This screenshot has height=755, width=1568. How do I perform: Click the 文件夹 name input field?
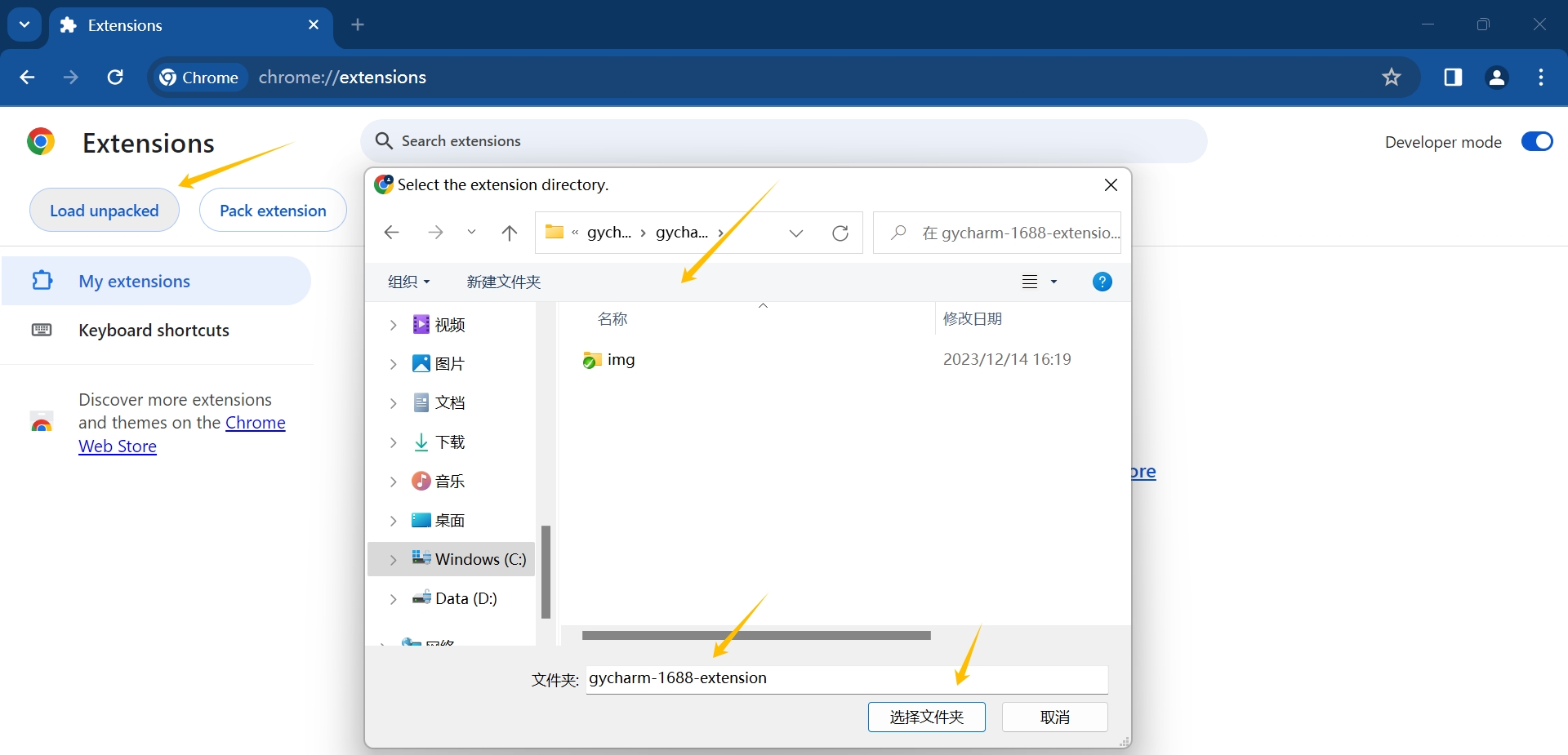[847, 679]
